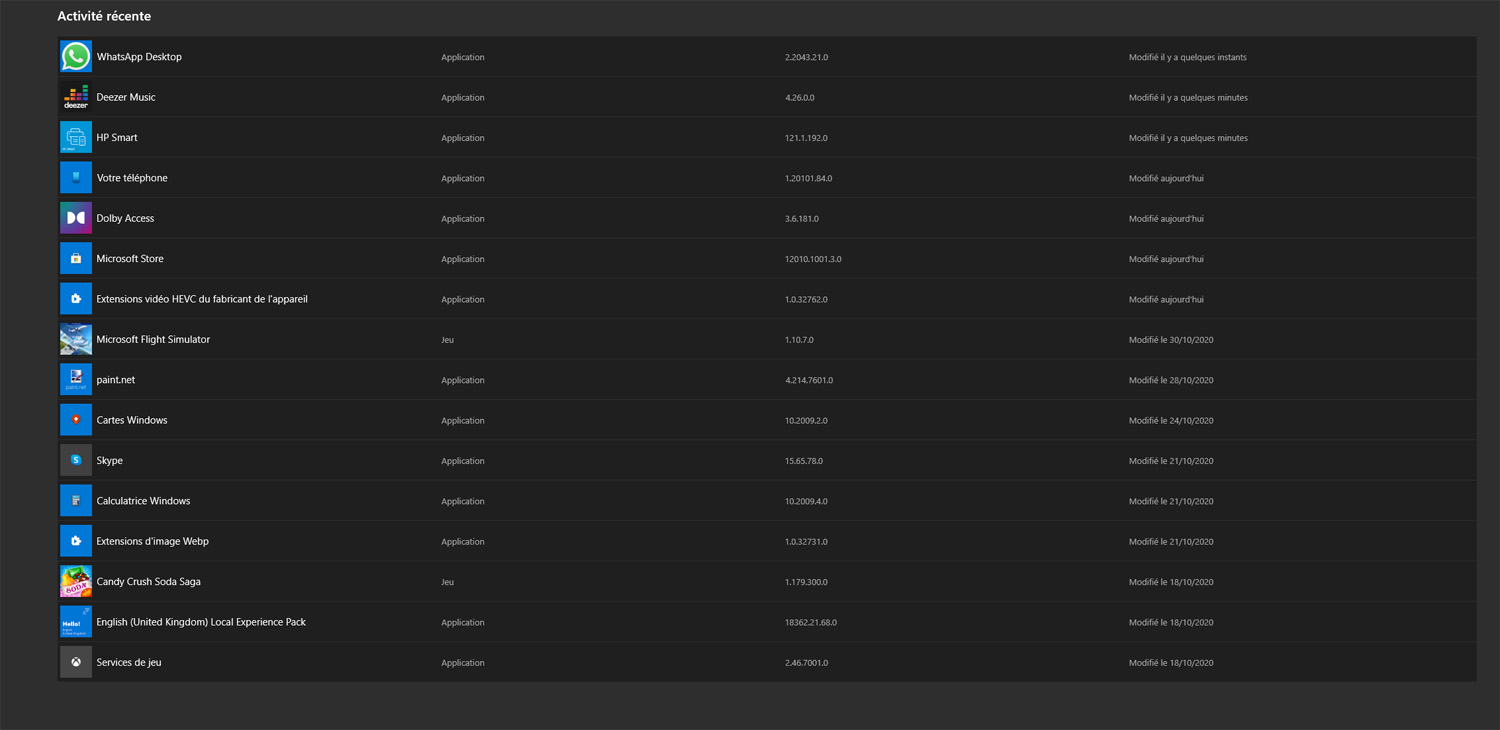The image size is (1500, 730).
Task: Click 'Modifié le 30/10/2020' date
Action: point(1171,340)
